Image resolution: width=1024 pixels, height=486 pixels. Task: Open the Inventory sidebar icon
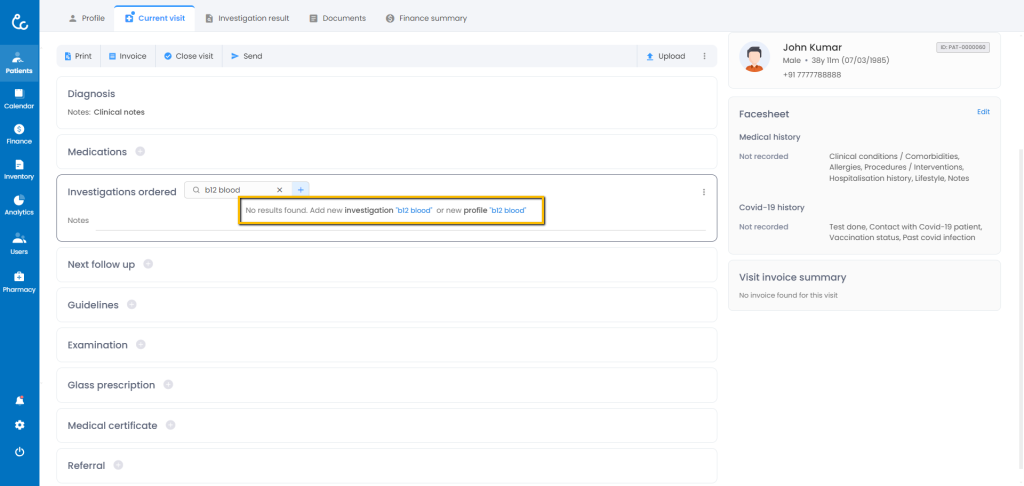coord(19,169)
